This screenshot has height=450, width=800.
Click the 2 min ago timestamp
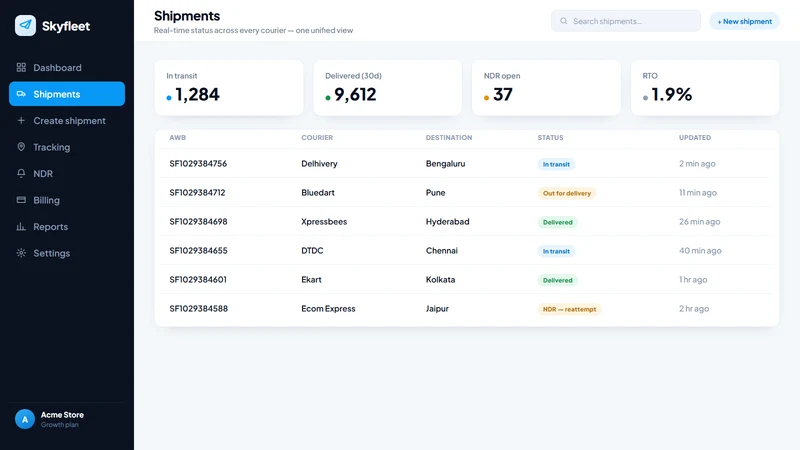(x=697, y=164)
